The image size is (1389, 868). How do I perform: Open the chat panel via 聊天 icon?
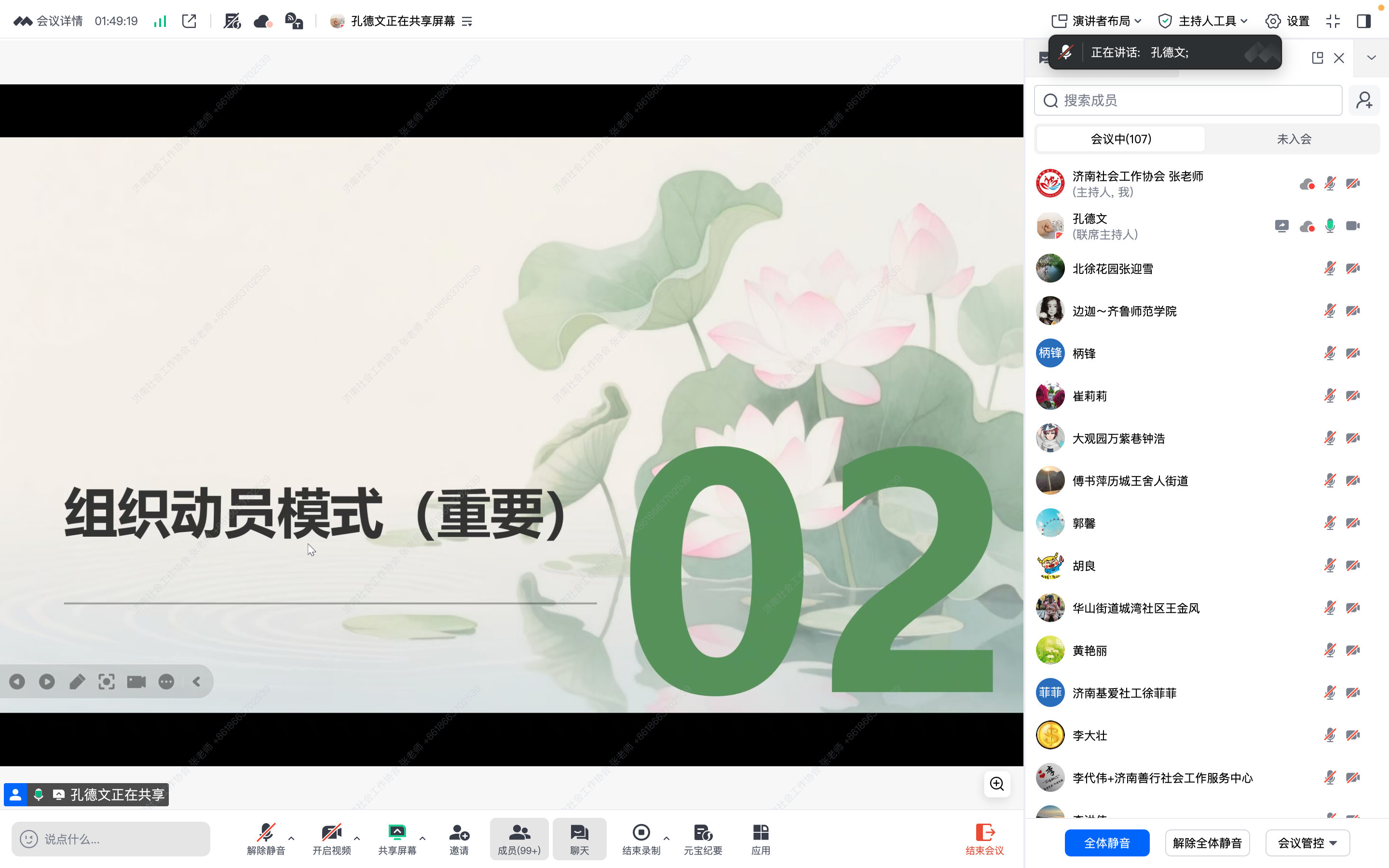coord(579,838)
